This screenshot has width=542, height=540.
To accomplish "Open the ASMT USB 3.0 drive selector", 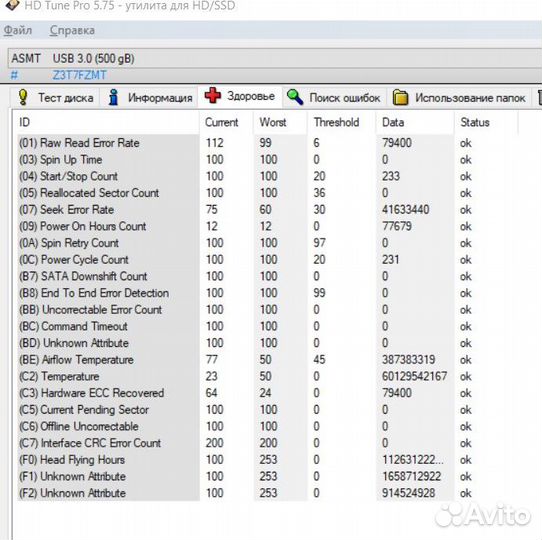I will coord(275,58).
